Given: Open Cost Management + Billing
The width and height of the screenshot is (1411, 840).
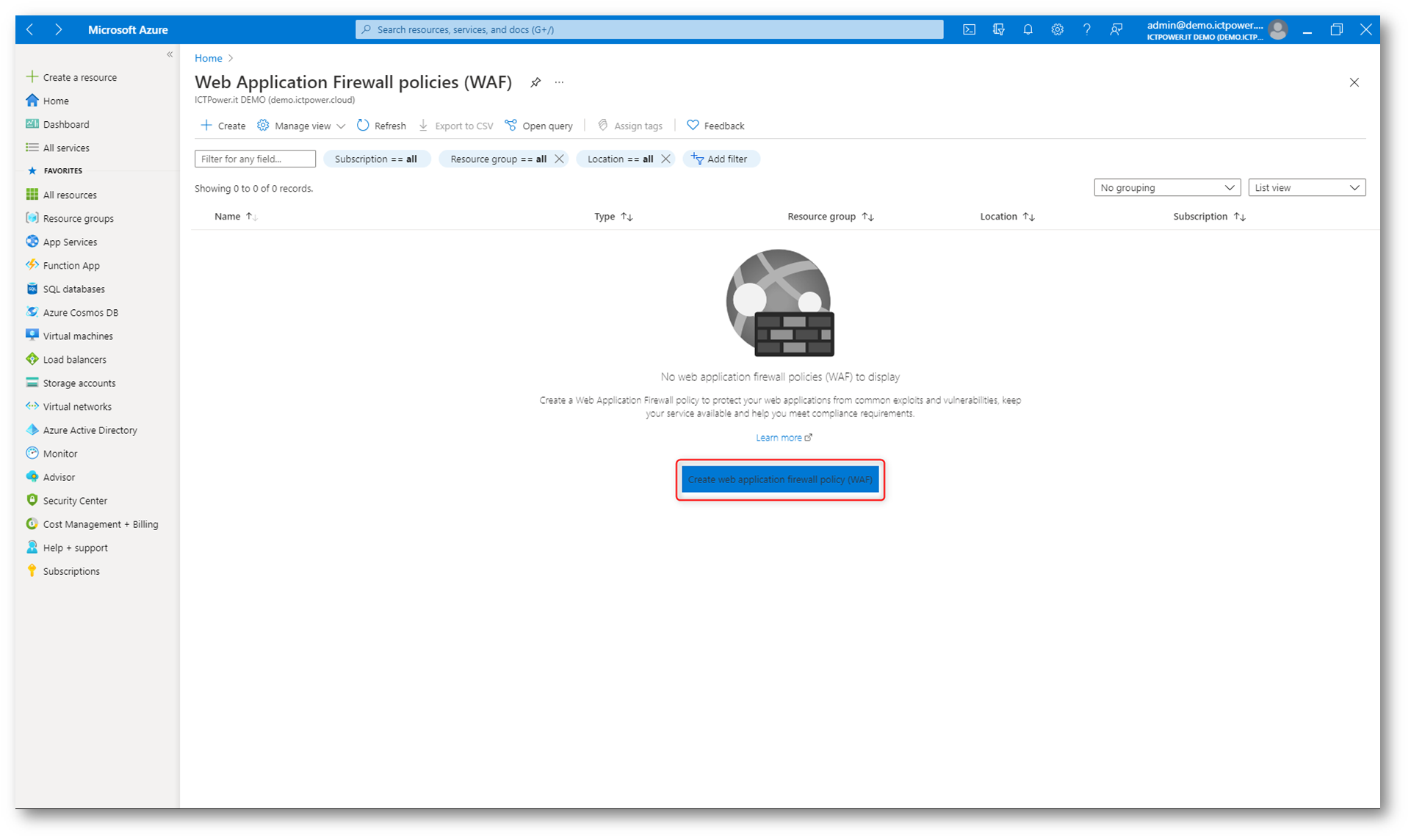Looking at the screenshot, I should point(92,524).
